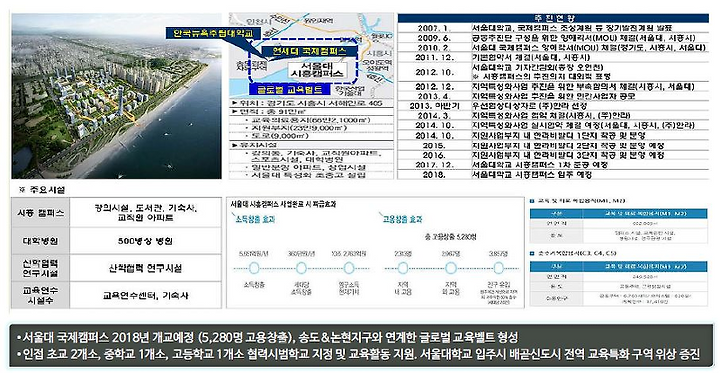The width and height of the screenshot is (720, 373).
Task: Click the '대학병원' row label
Action: point(41,241)
